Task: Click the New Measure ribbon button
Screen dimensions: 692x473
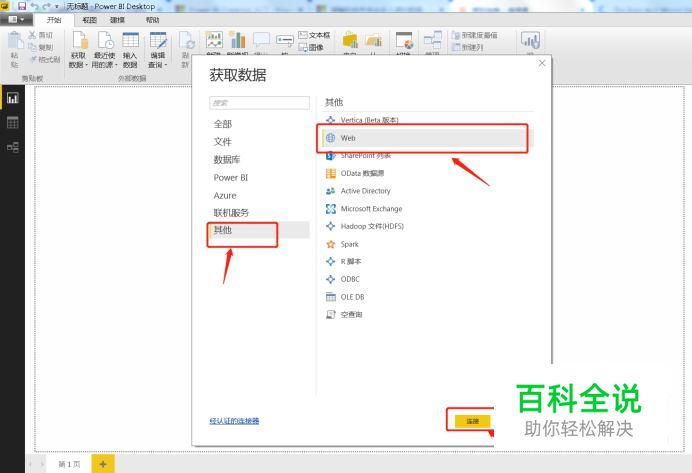Action: tap(474, 35)
